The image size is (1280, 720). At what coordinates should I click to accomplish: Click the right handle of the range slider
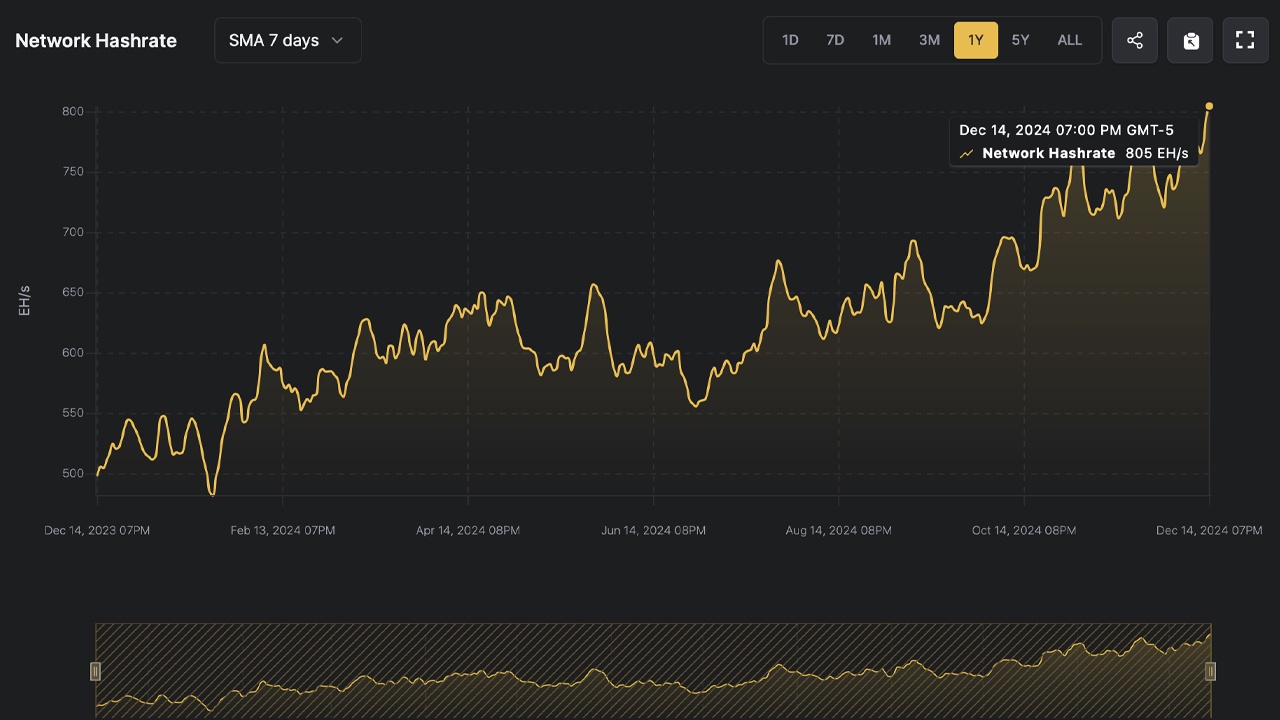(x=1210, y=671)
